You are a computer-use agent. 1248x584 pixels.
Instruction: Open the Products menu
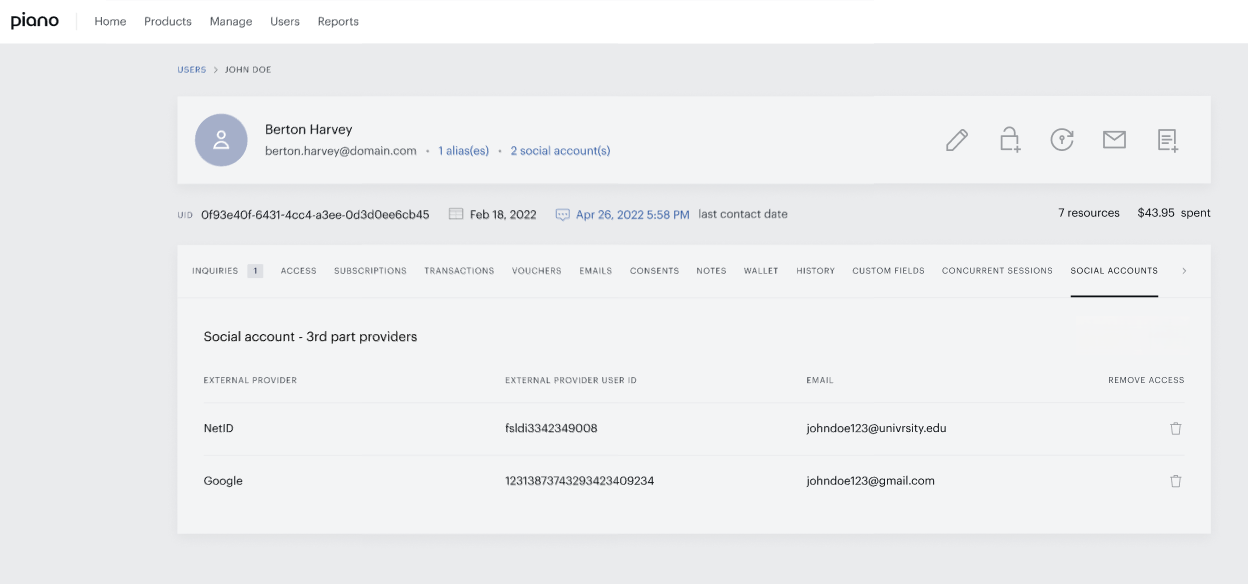click(x=168, y=21)
